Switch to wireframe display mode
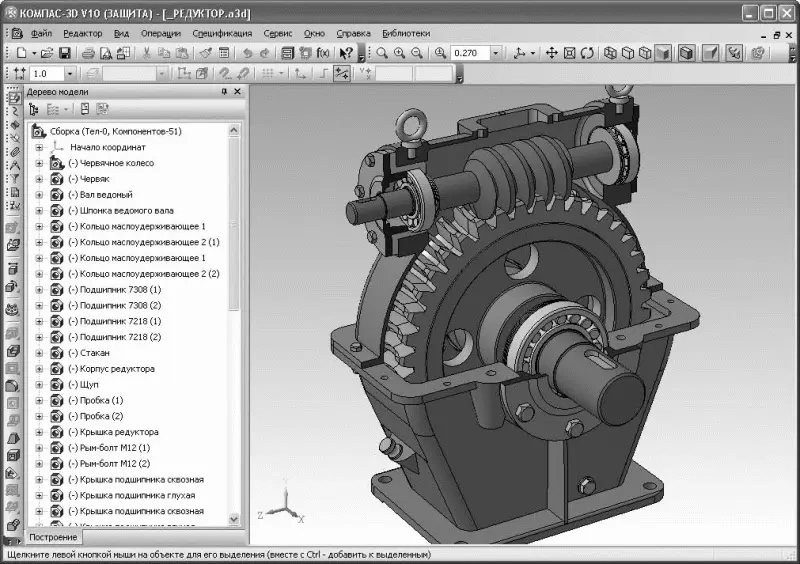Viewport: 800px width, 564px height. point(610,53)
